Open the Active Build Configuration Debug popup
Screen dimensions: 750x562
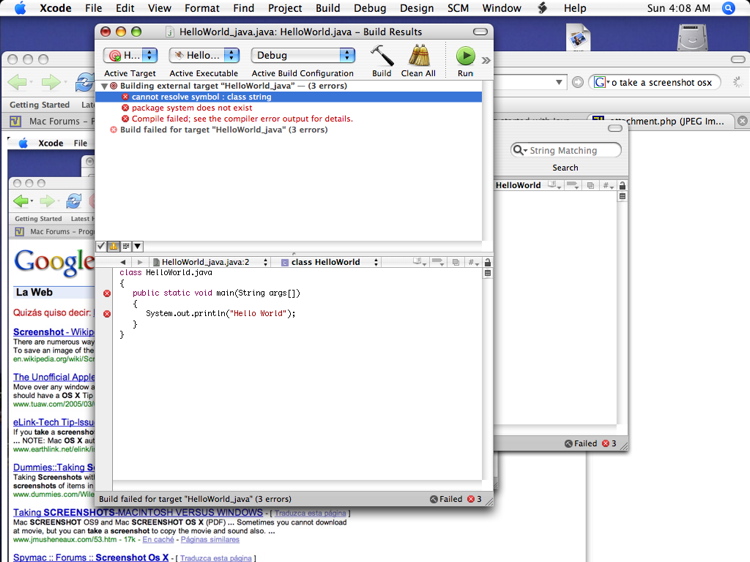pos(303,55)
